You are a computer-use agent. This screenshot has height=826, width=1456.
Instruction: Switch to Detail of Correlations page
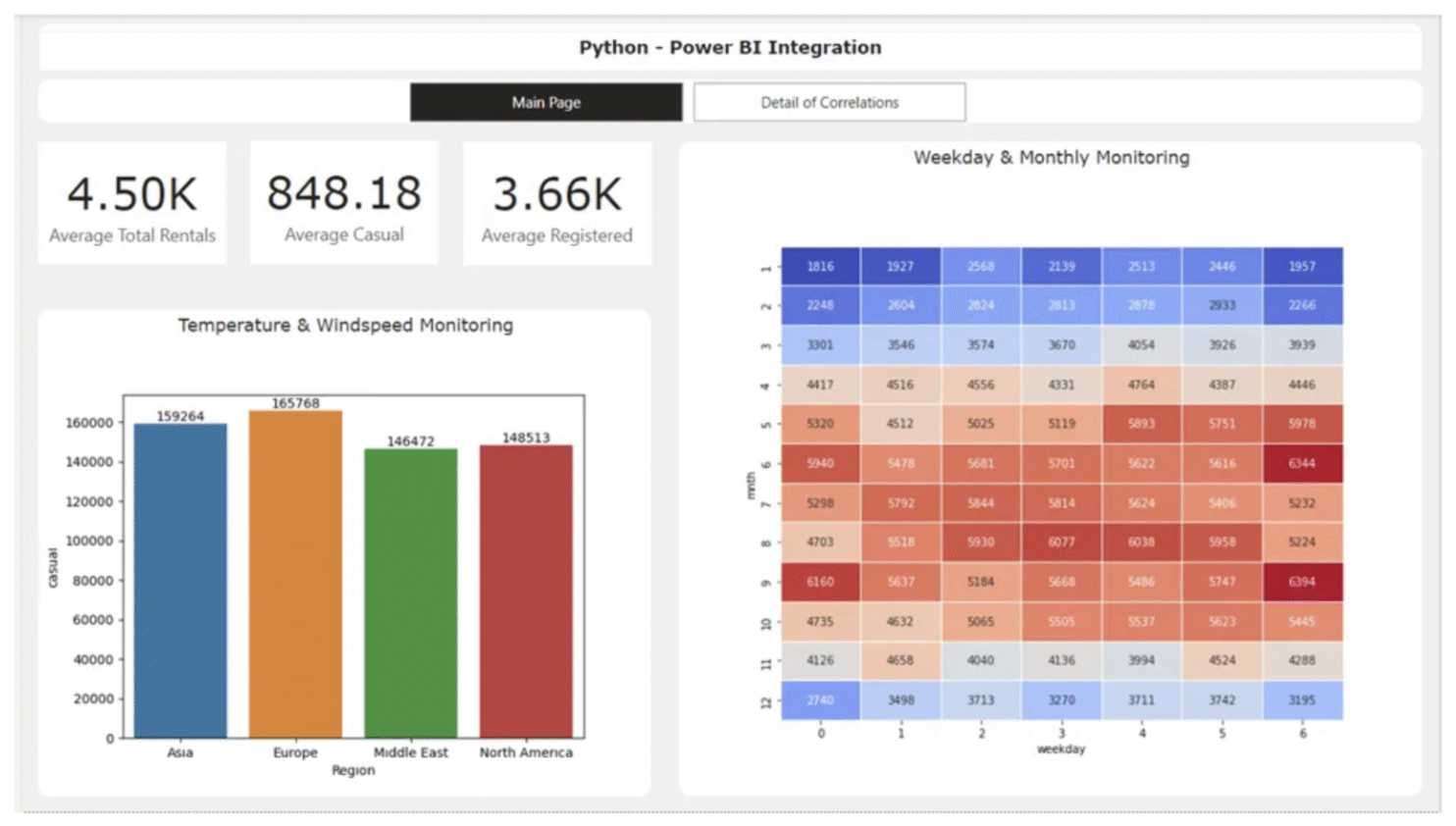[829, 102]
